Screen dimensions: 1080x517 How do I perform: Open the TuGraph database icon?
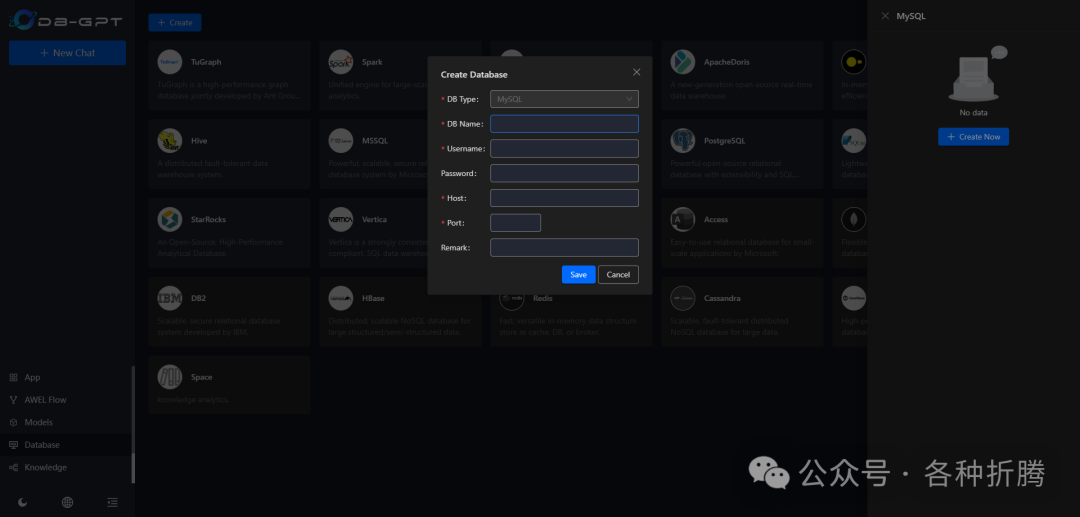tap(169, 62)
